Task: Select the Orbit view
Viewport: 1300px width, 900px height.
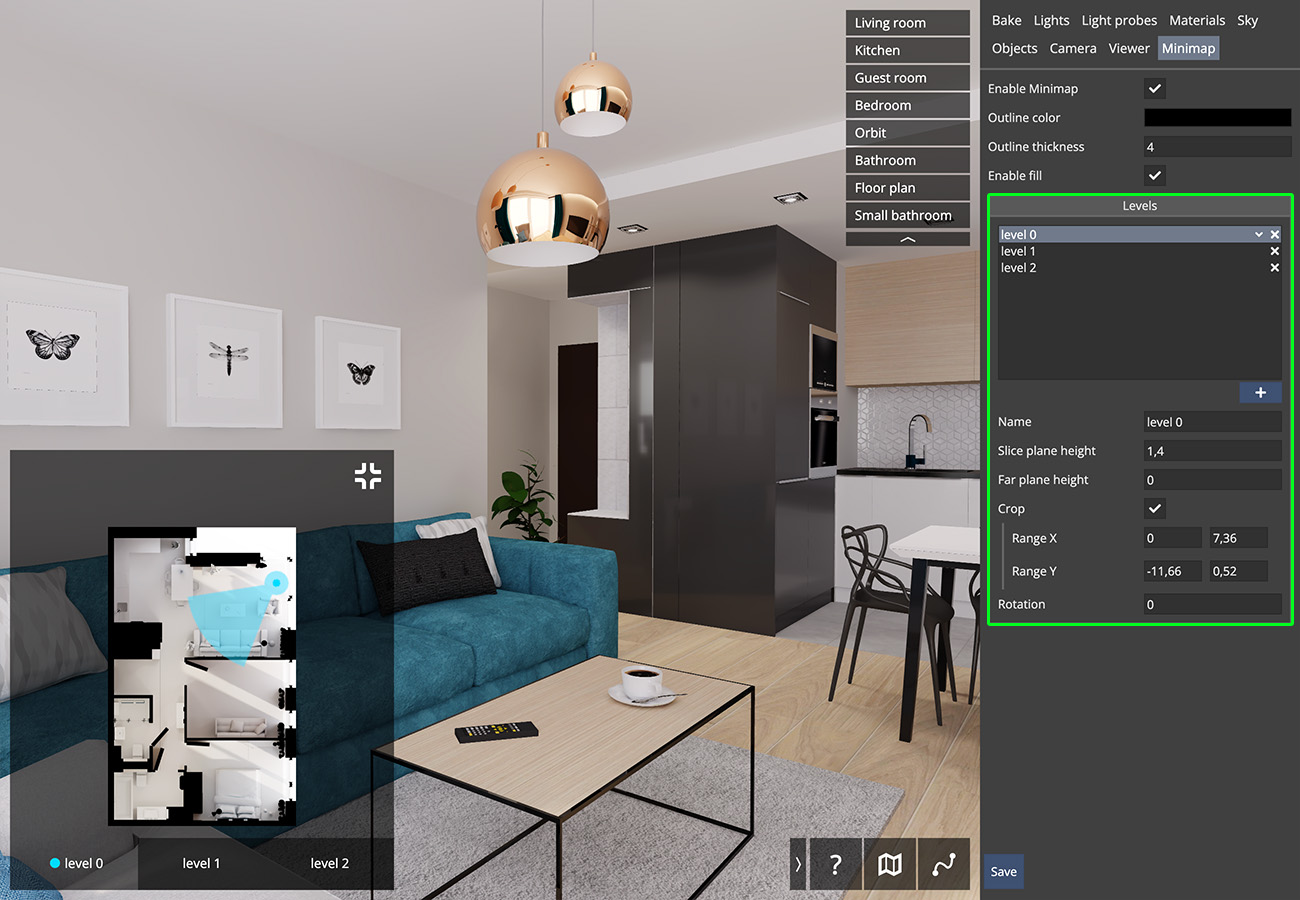Action: tap(908, 133)
